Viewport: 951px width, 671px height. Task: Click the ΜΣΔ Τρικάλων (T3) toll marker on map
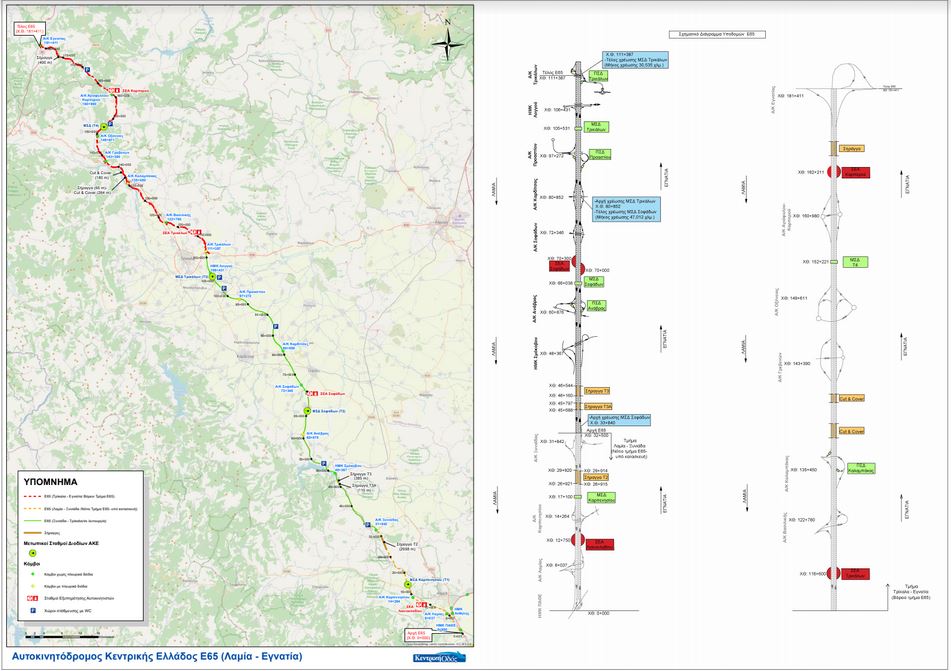(x=211, y=276)
